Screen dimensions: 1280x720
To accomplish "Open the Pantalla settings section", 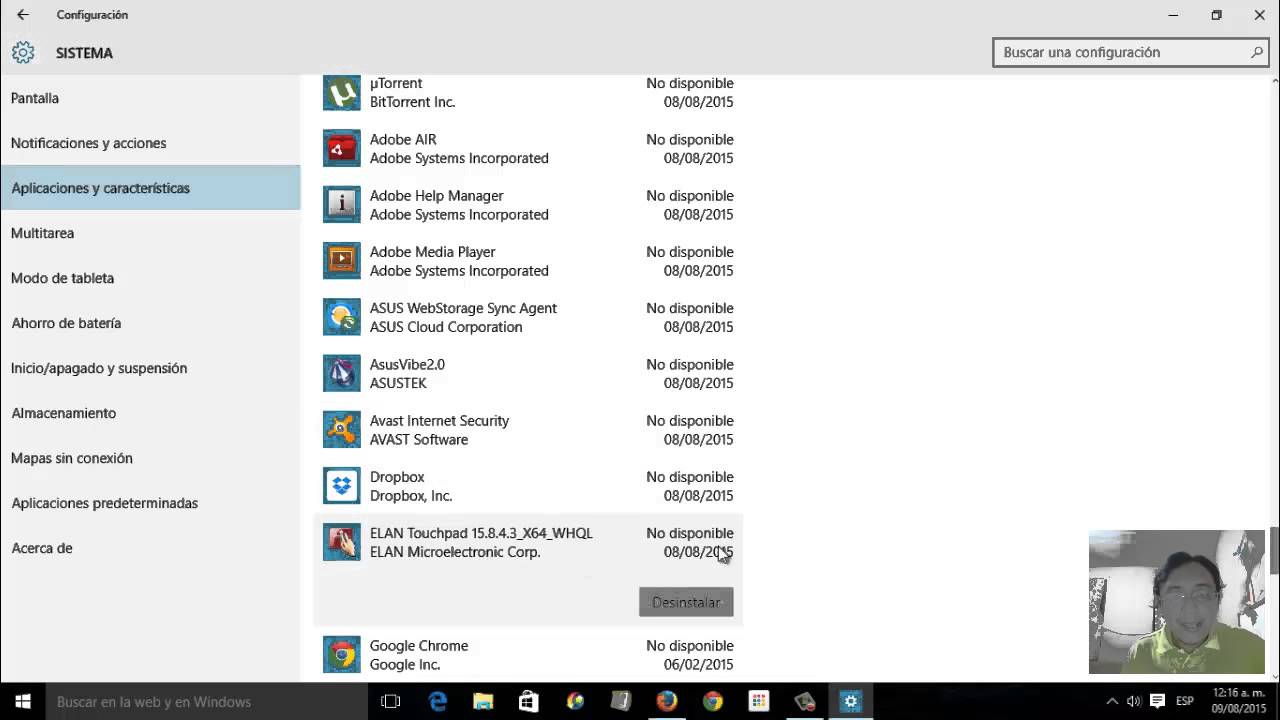I will tap(150, 98).
